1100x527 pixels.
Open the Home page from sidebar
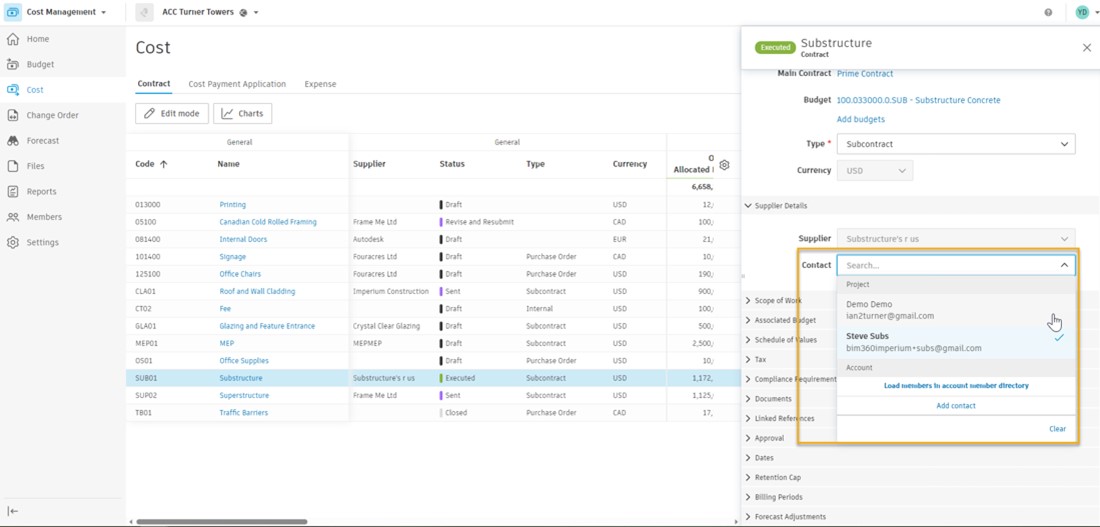(38, 39)
